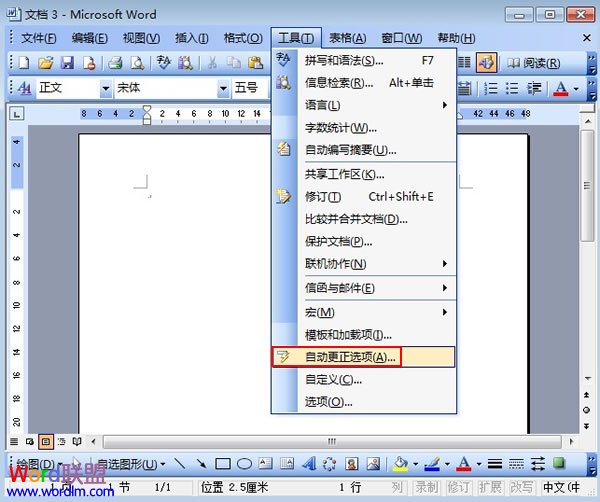Open Styles and Formatting icon
600x502 pixels.
[24, 88]
